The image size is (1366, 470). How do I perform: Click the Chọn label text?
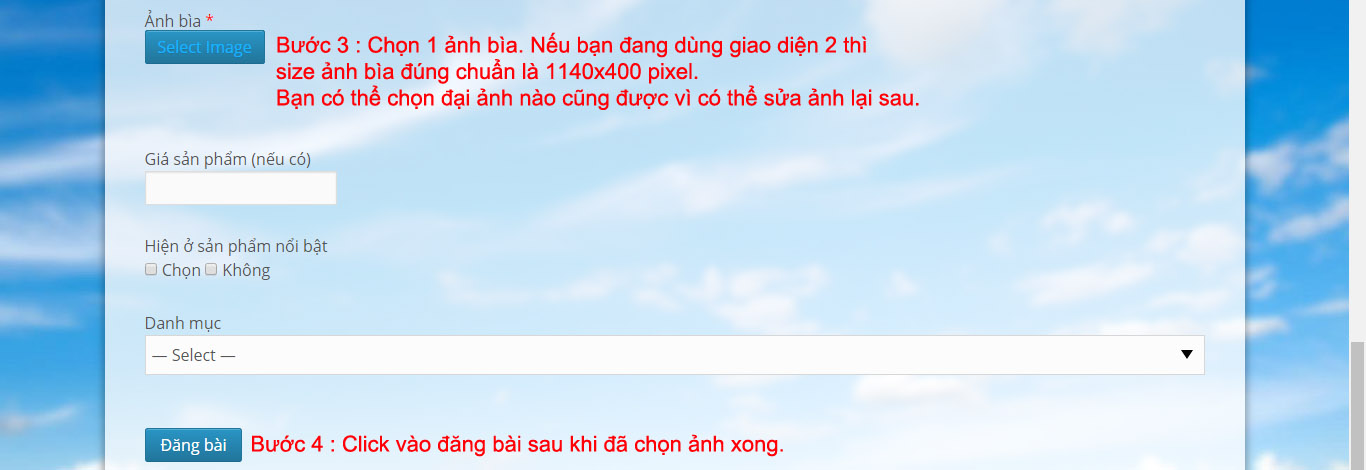pyautogui.click(x=181, y=270)
